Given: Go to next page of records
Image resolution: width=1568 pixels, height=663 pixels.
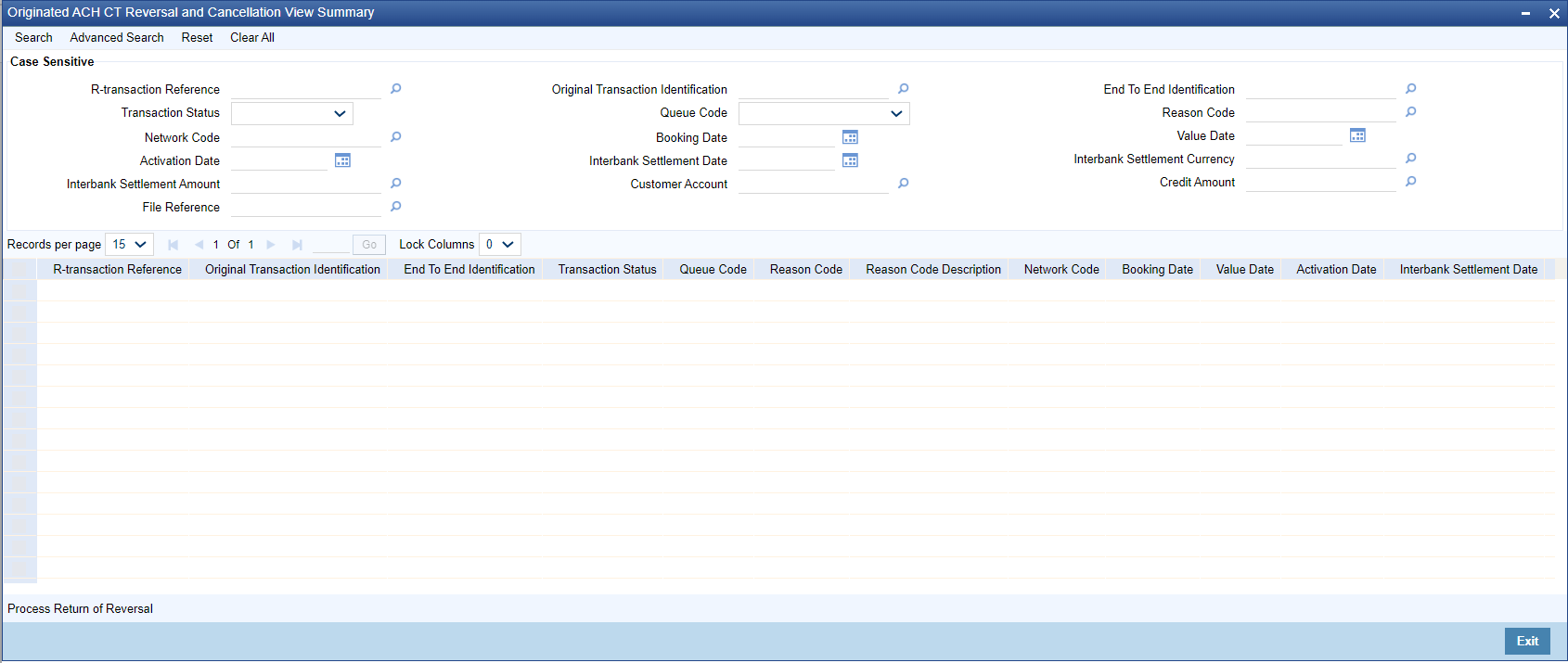Looking at the screenshot, I should [271, 245].
